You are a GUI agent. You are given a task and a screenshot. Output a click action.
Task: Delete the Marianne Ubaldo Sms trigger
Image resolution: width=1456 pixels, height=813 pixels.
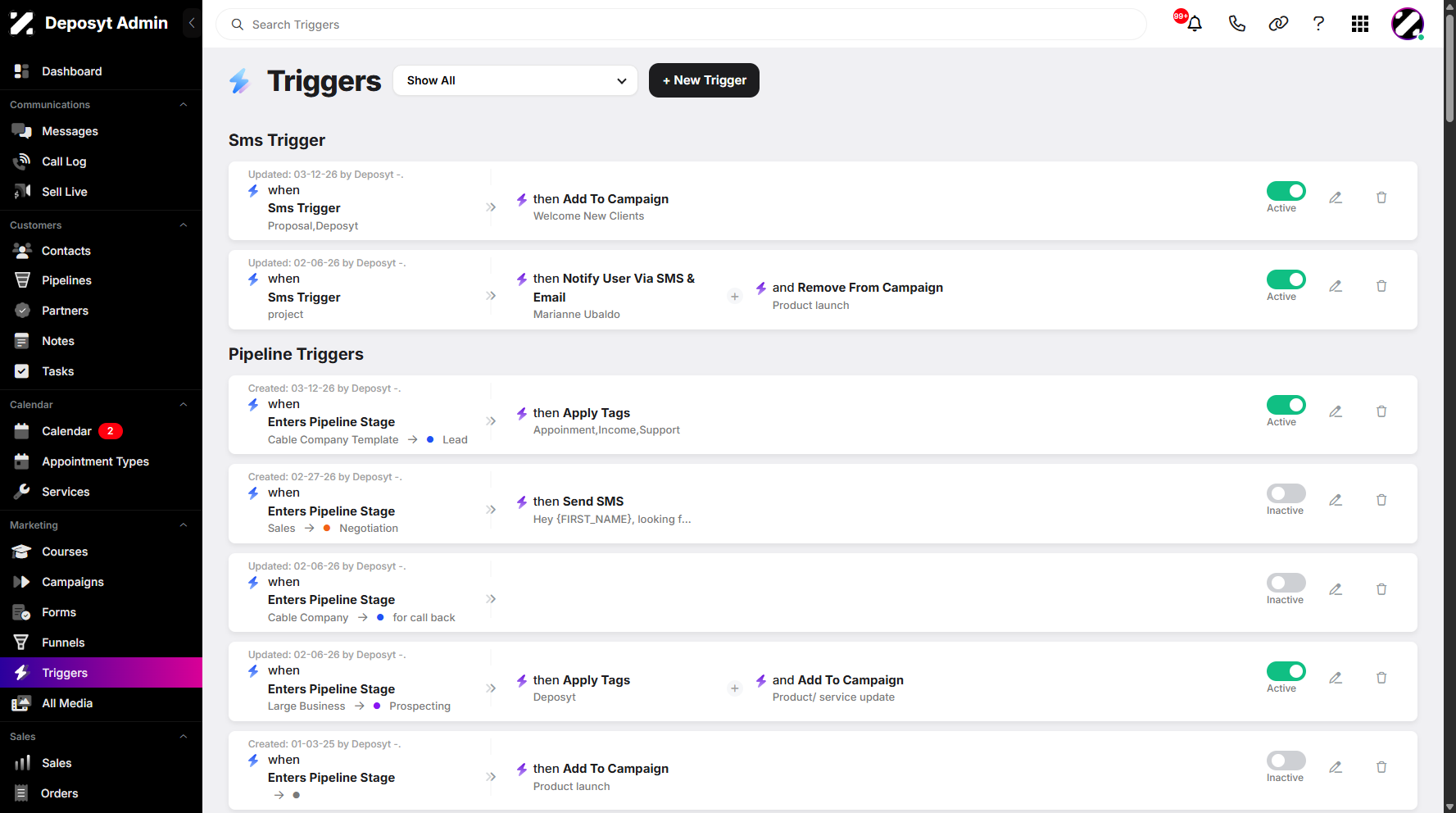pos(1381,286)
